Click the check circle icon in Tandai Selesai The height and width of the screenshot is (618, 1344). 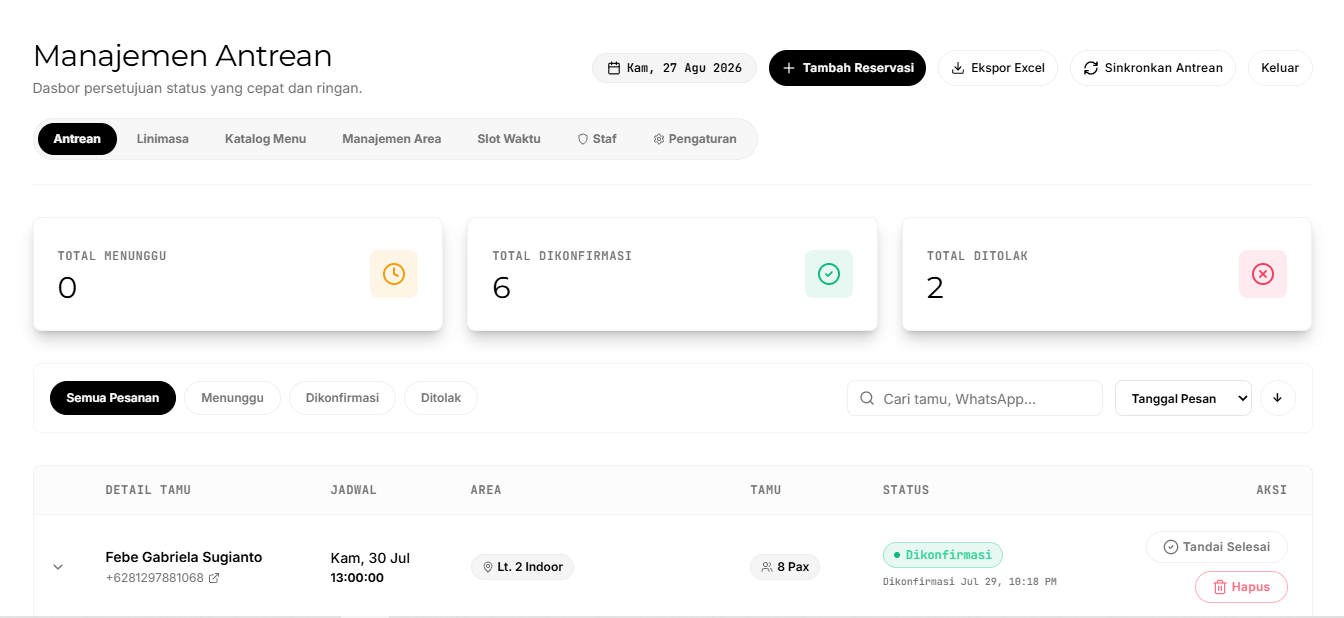point(1171,547)
